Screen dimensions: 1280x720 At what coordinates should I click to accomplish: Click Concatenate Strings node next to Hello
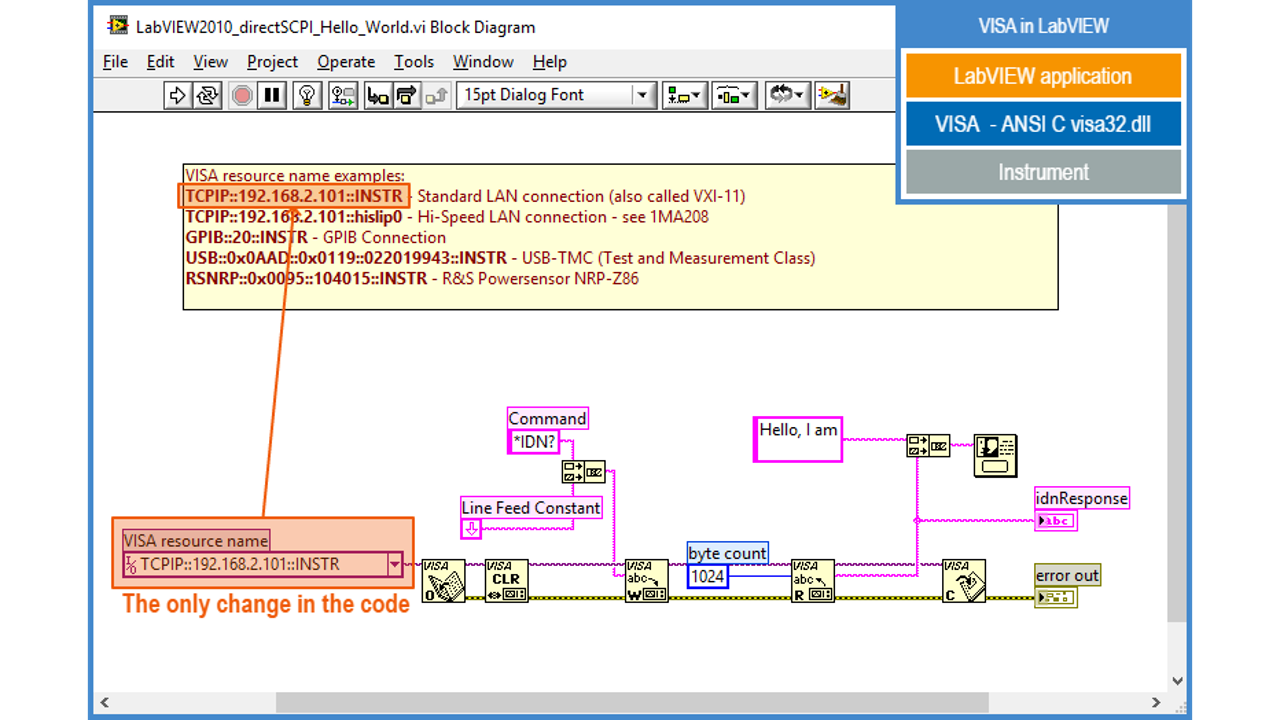click(928, 445)
